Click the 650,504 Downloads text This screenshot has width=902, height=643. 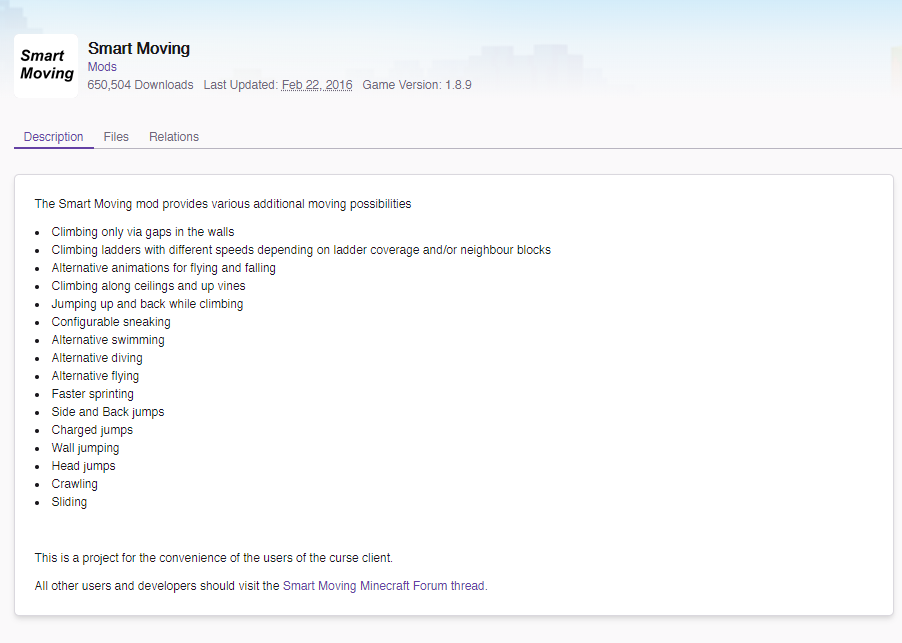click(140, 85)
